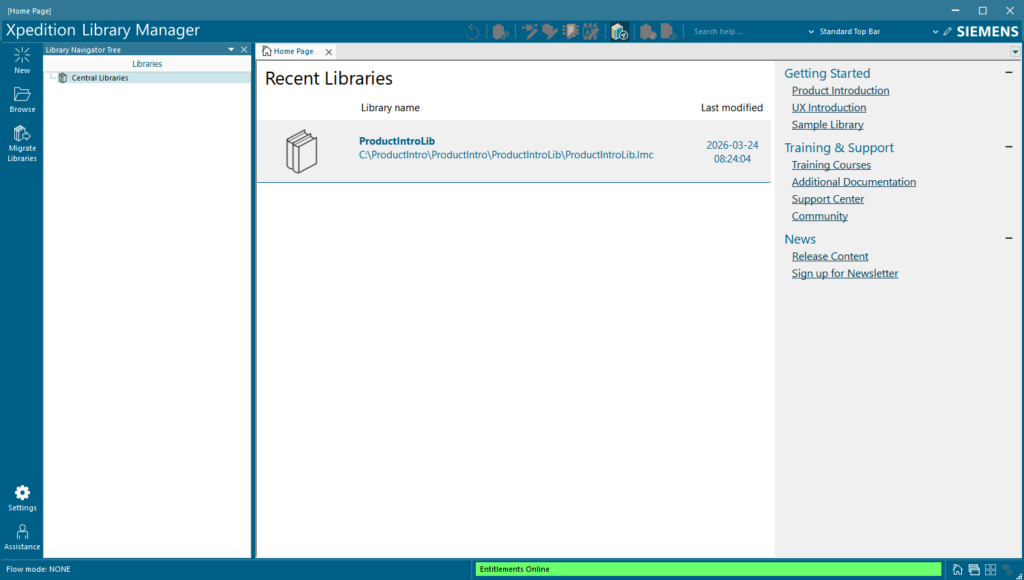The height and width of the screenshot is (580, 1024).
Task: Collapse the News section
Action: click(x=1009, y=239)
